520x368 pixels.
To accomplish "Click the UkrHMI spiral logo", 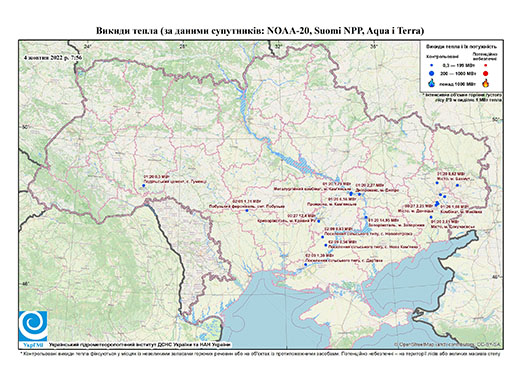I will tap(33, 326).
